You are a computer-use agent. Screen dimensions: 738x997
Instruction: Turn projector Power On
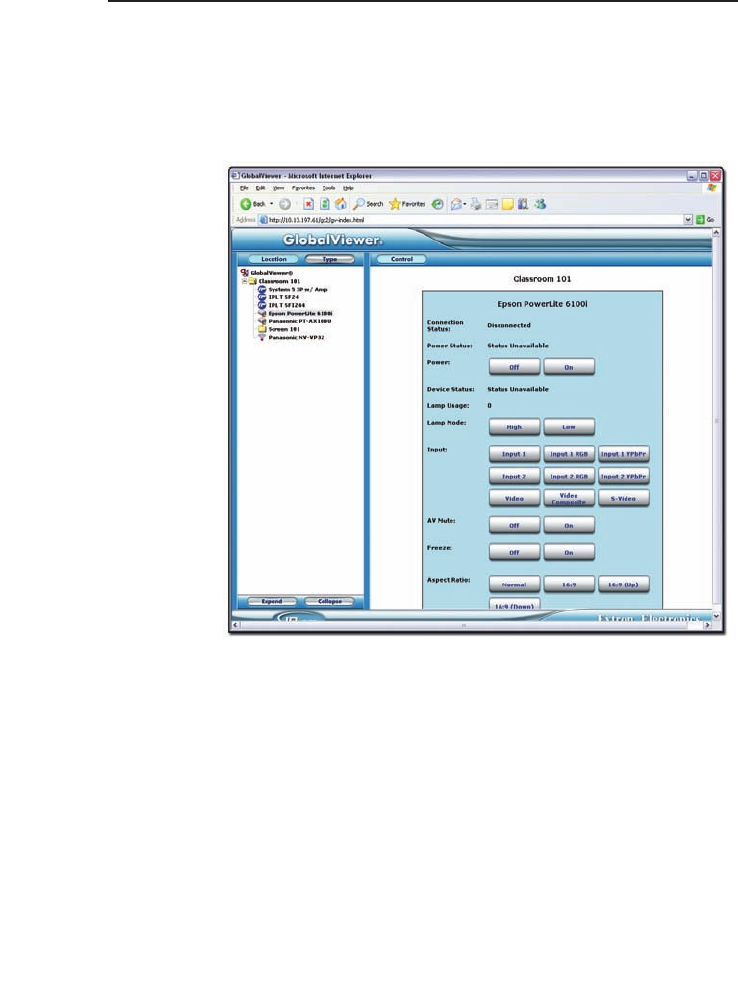point(569,367)
